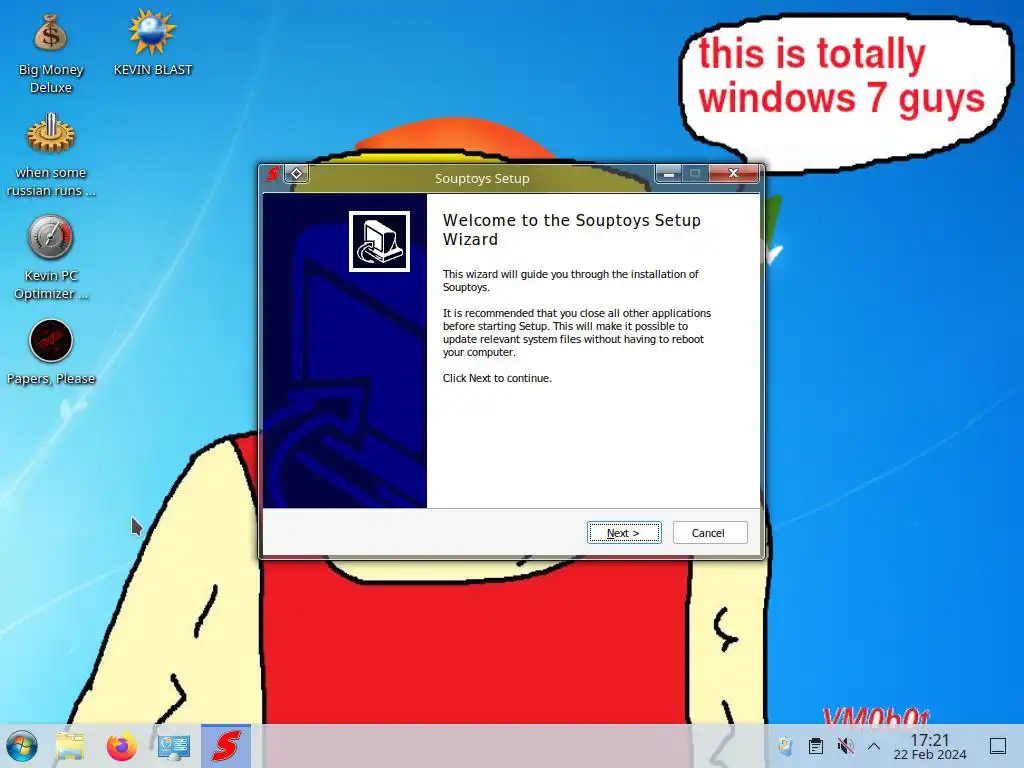The width and height of the screenshot is (1024, 768).
Task: Click the 'Souptoys Setup' title bar text
Action: (x=482, y=178)
